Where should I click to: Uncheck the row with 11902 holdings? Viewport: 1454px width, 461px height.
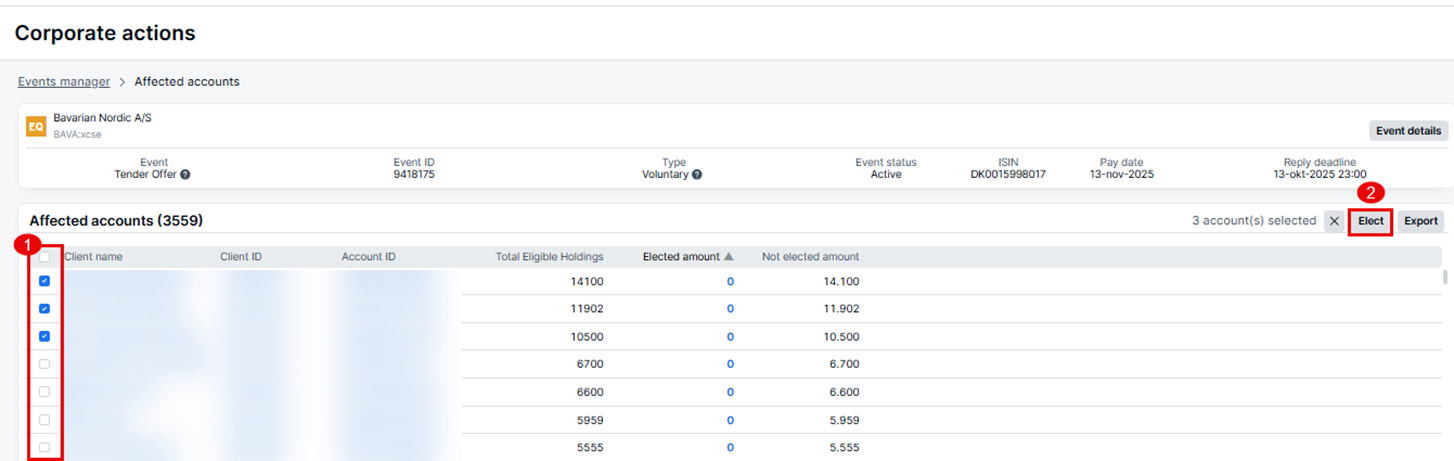(44, 309)
